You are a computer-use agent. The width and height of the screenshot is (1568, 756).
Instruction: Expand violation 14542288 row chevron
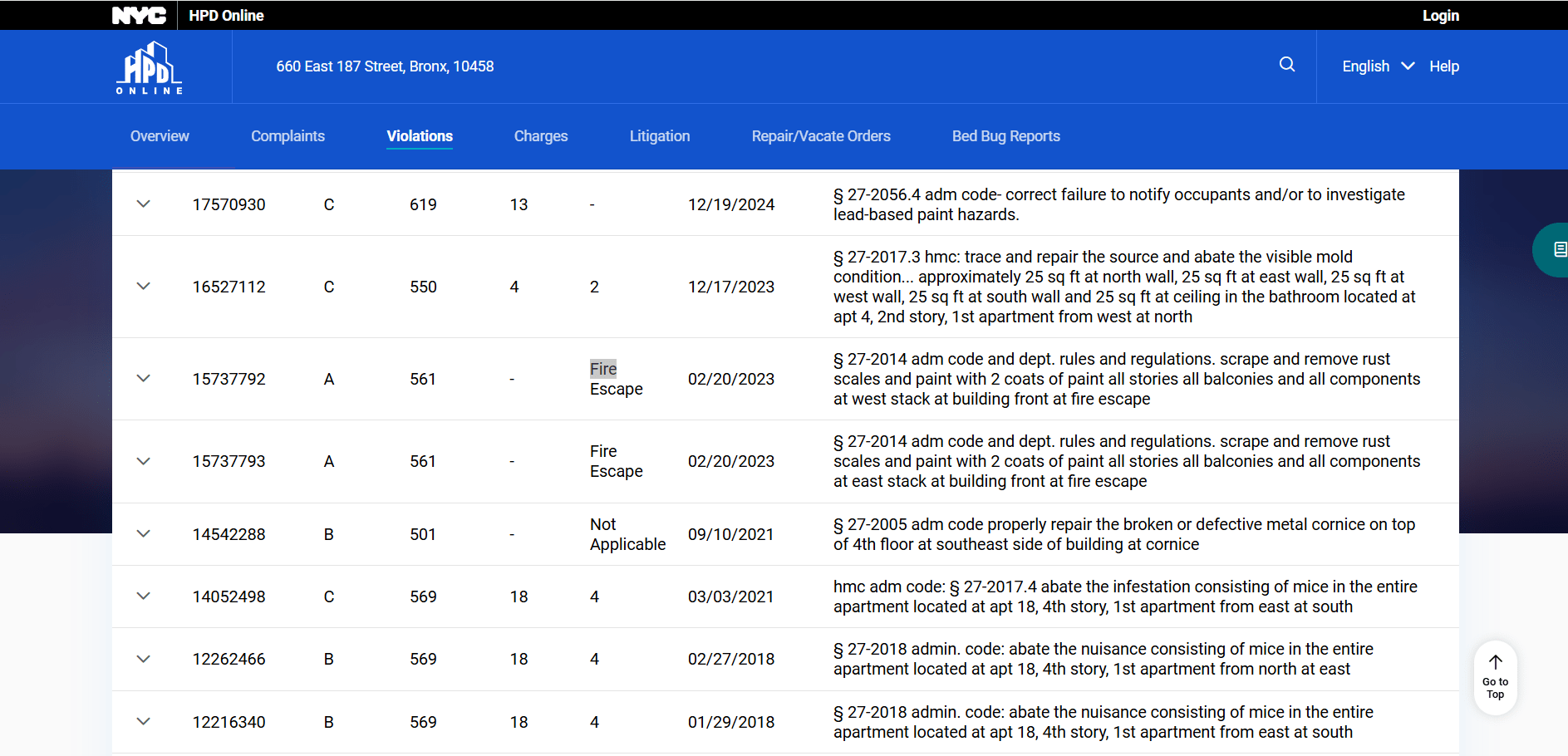(144, 534)
